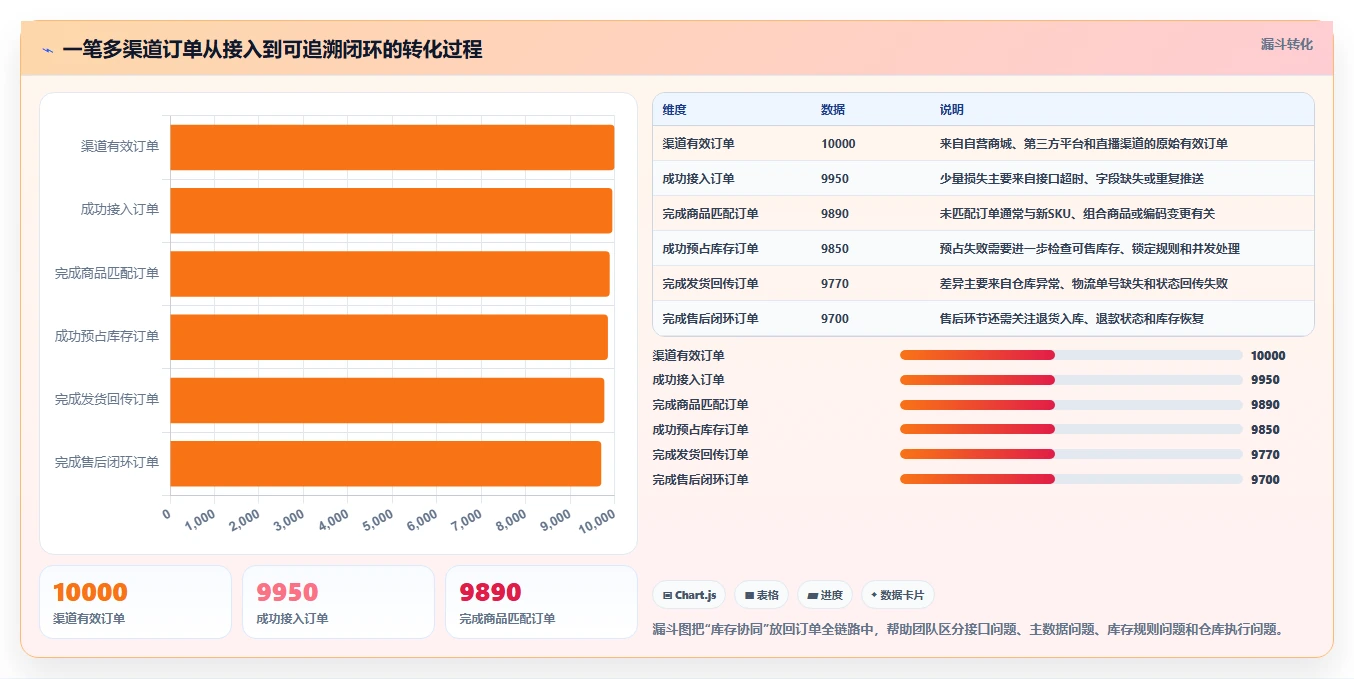1354x679 pixels.
Task: Click description starting 未匹配订单通常
Action: (1078, 214)
